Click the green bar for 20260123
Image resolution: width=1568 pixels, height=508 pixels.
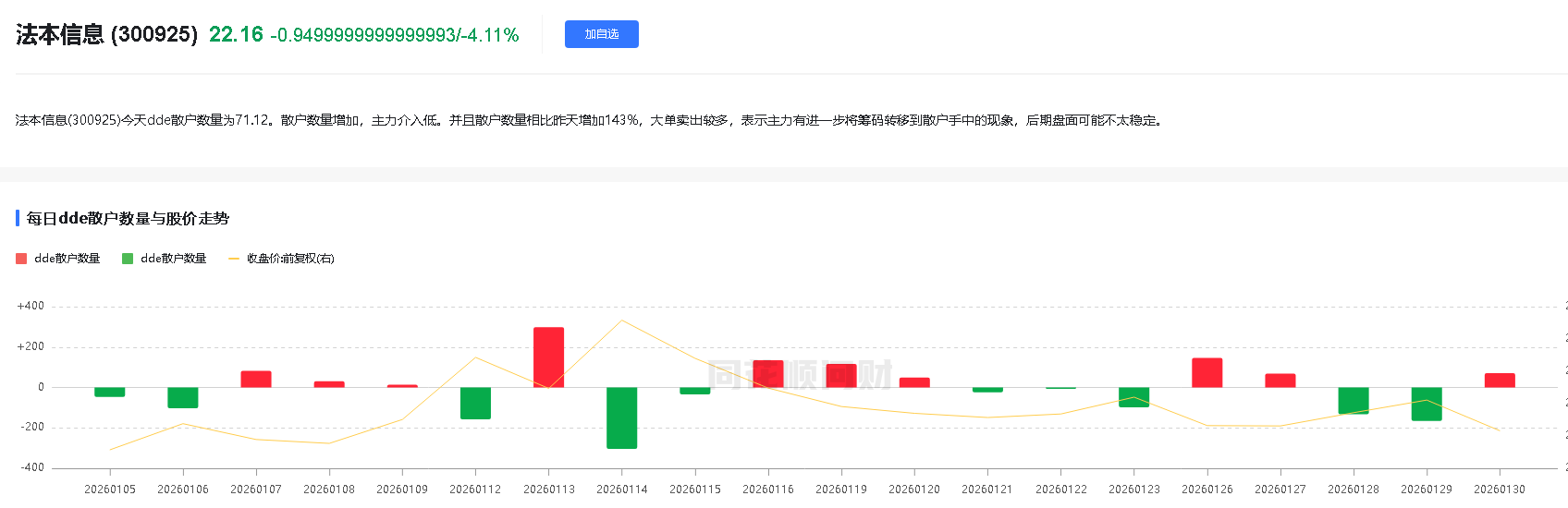click(x=1133, y=397)
